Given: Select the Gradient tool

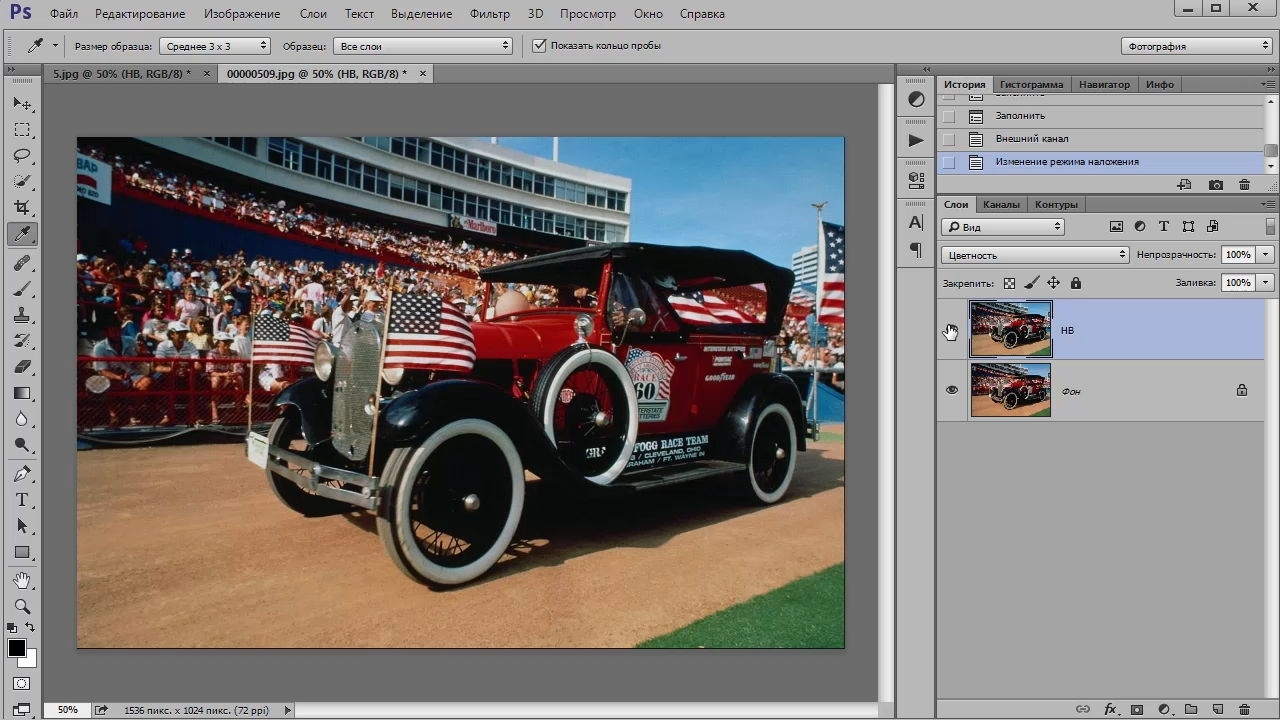Looking at the screenshot, I should coord(22,393).
